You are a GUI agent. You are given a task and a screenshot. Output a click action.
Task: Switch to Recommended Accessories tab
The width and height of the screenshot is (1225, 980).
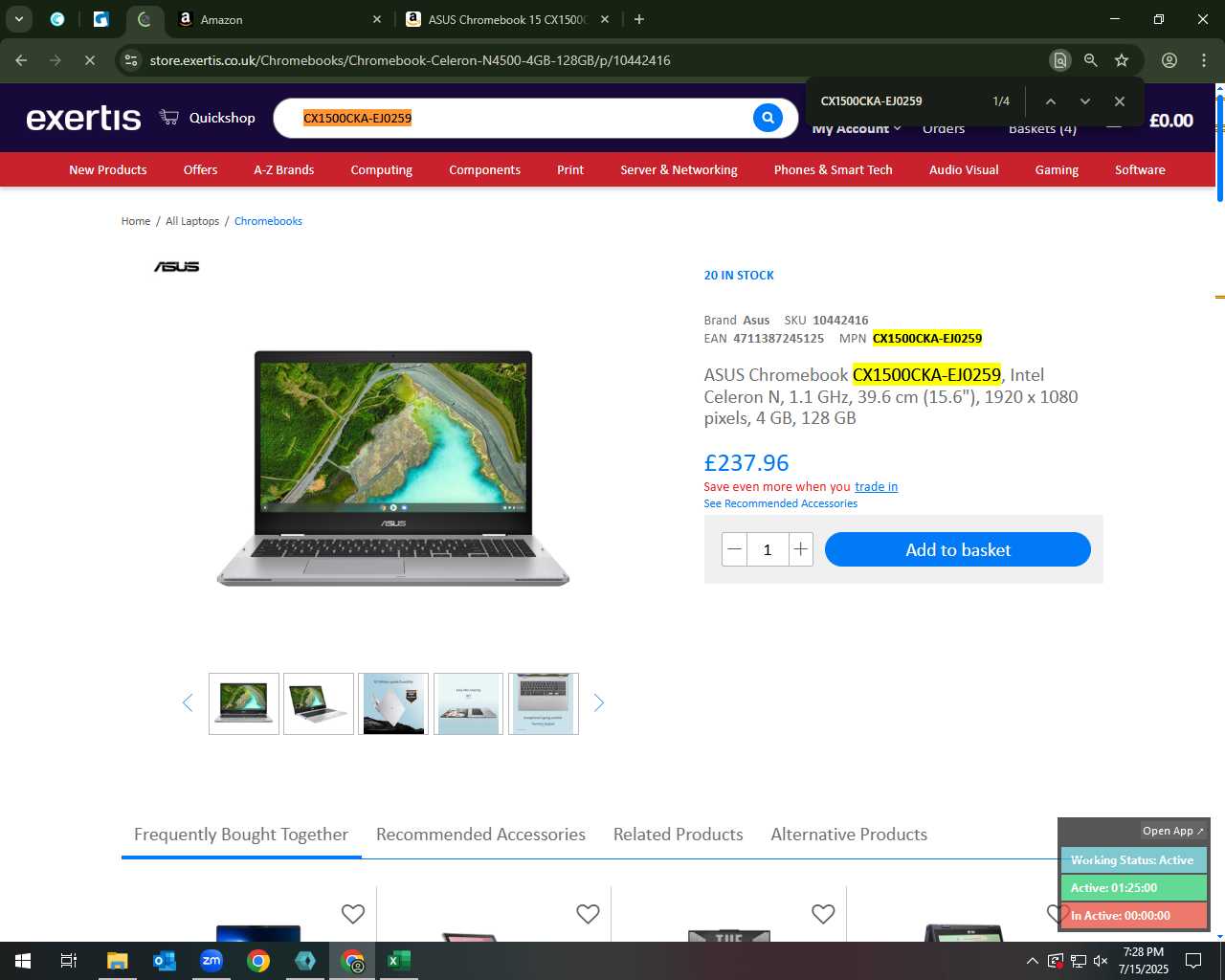[480, 835]
